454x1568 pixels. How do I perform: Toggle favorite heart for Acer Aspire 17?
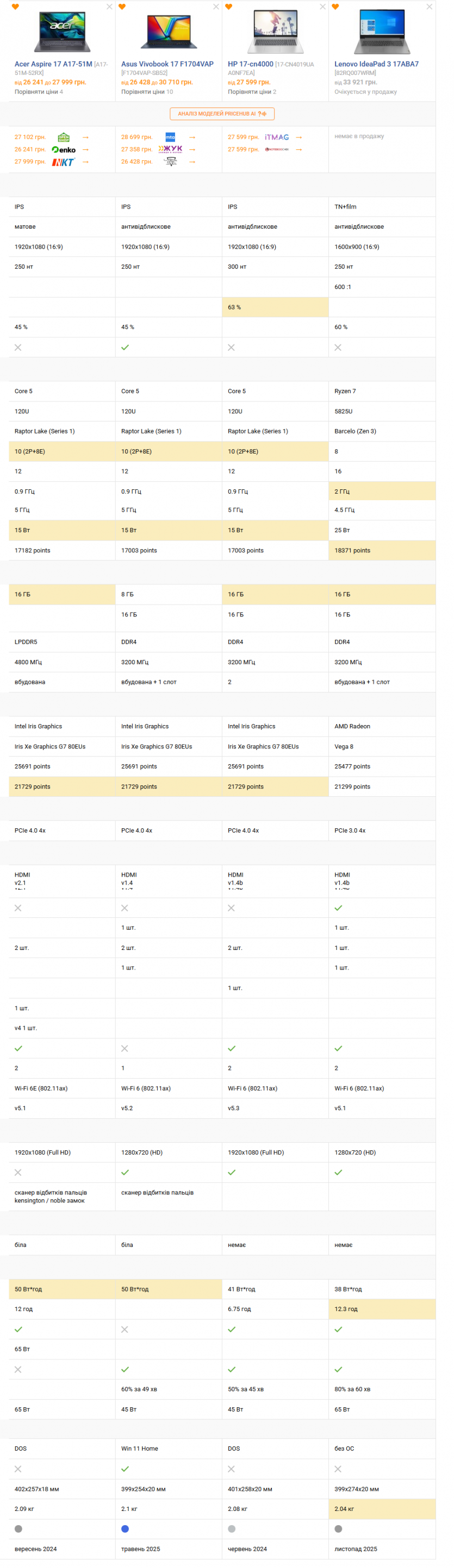tap(15, 7)
